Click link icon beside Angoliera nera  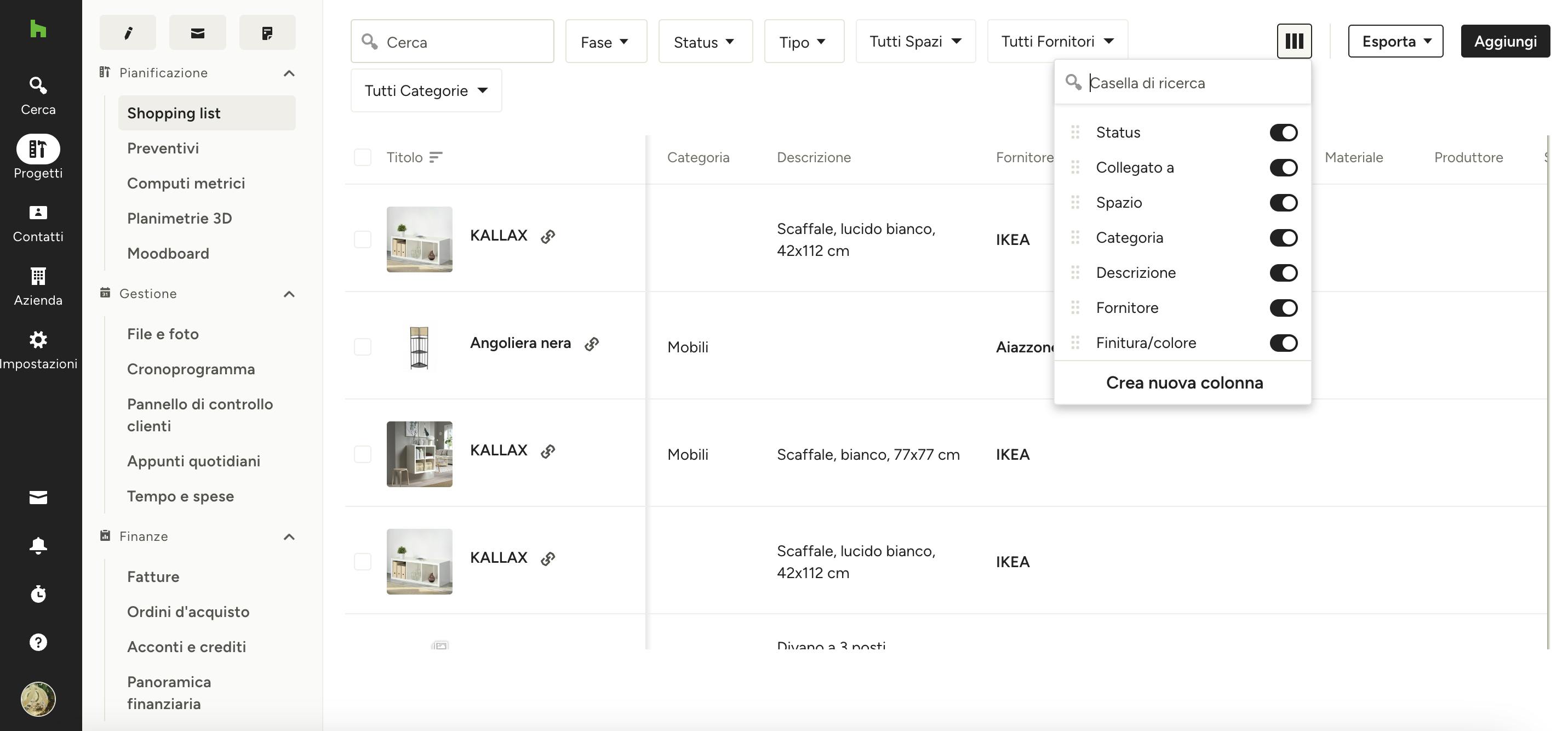click(x=592, y=344)
